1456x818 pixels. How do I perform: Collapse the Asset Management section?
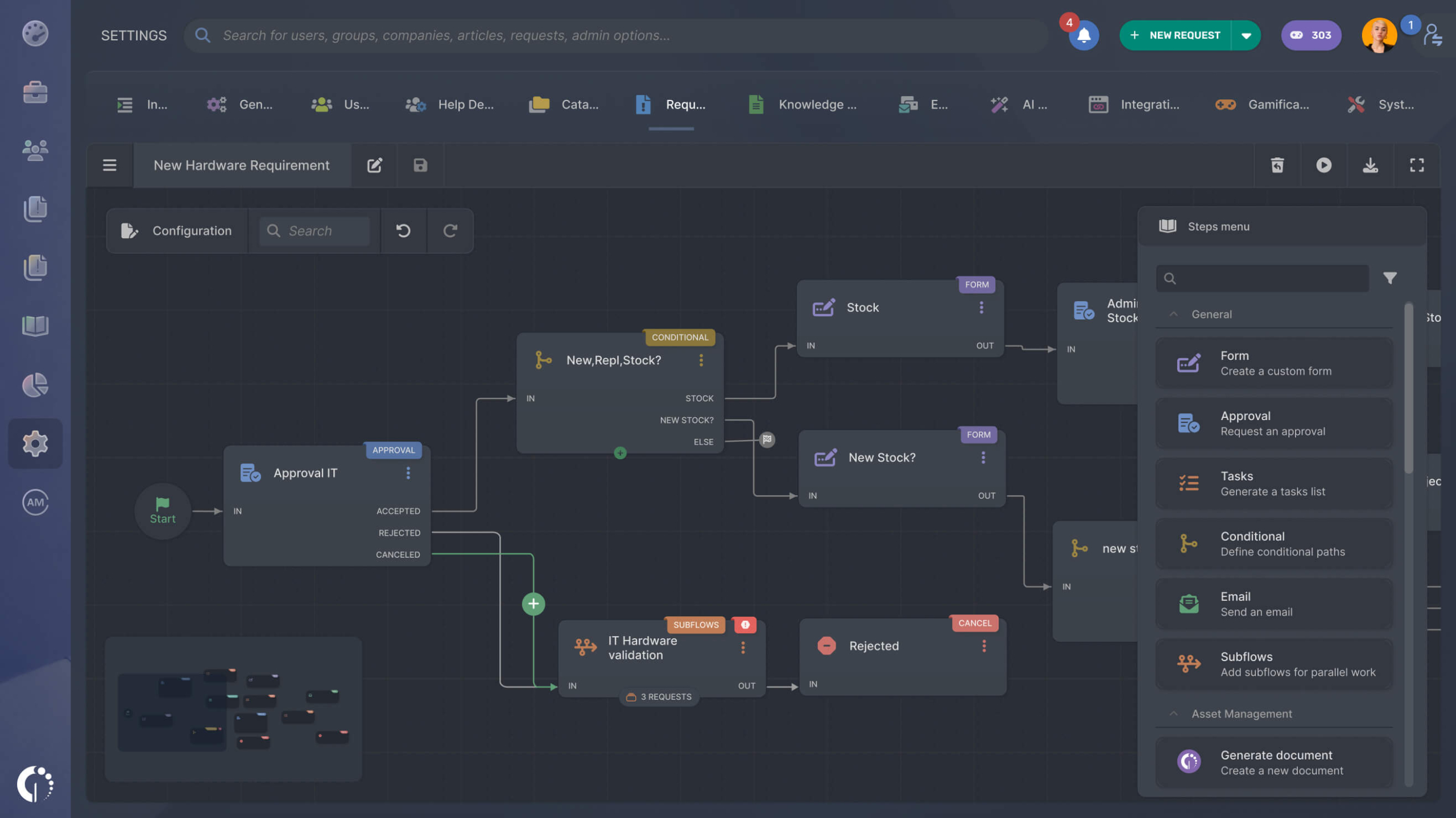pos(1174,713)
